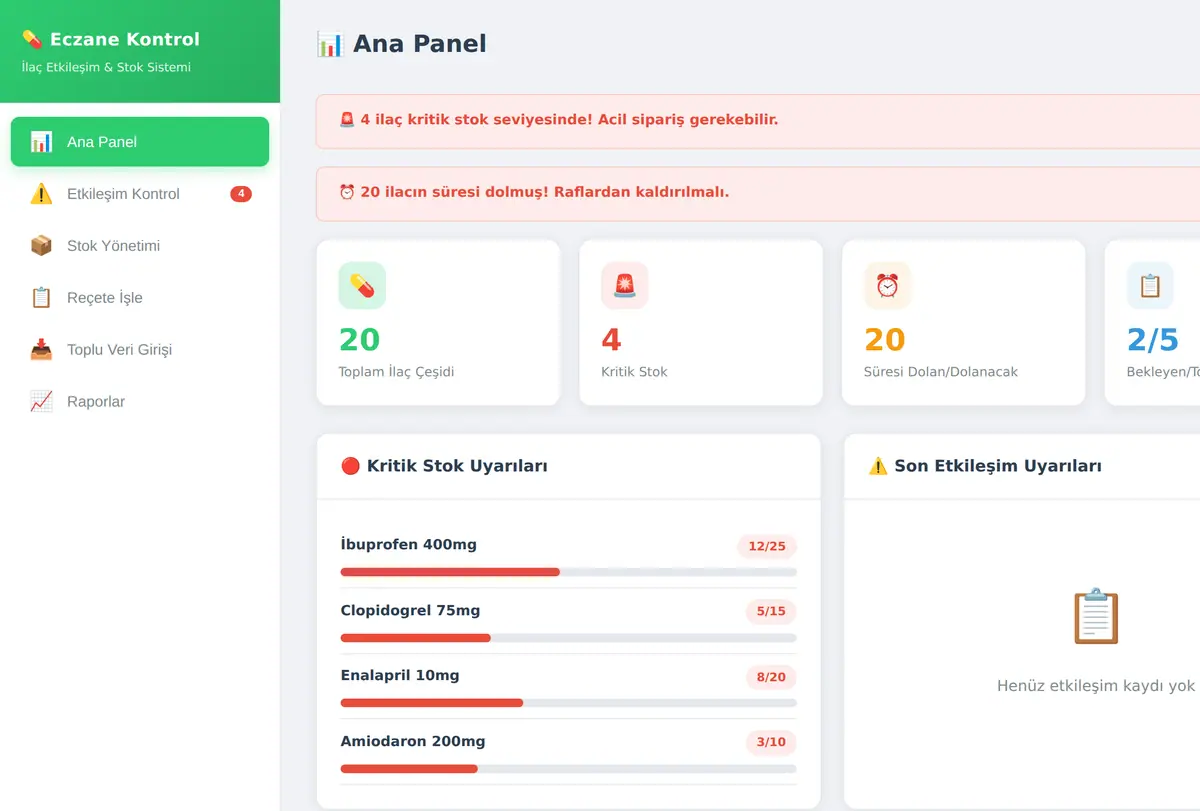
Task: Click the red 4 badge on Etkileşim Kontrol
Action: pos(241,194)
